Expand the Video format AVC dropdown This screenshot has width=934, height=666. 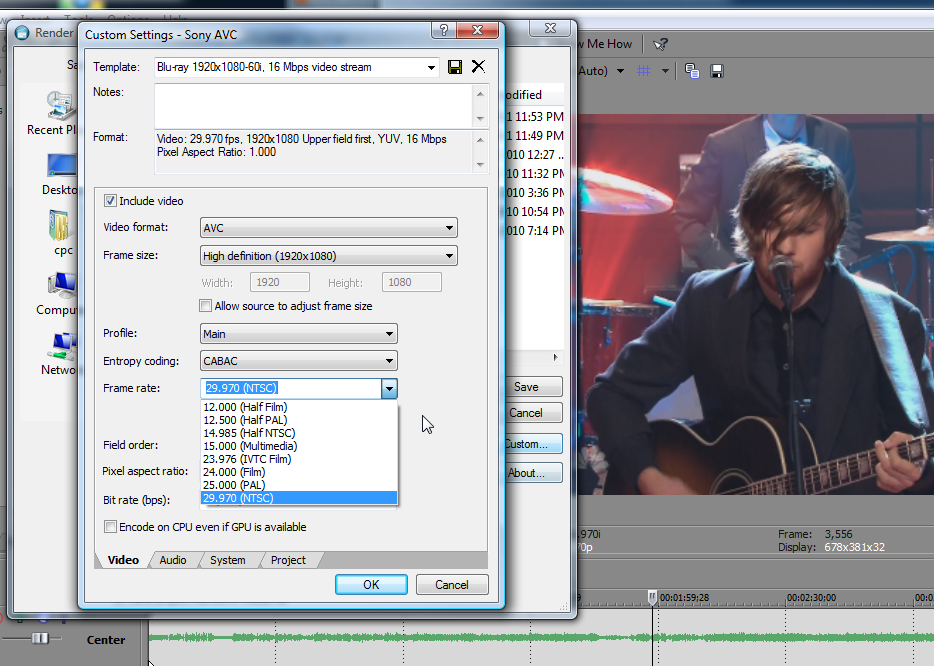pyautogui.click(x=449, y=228)
